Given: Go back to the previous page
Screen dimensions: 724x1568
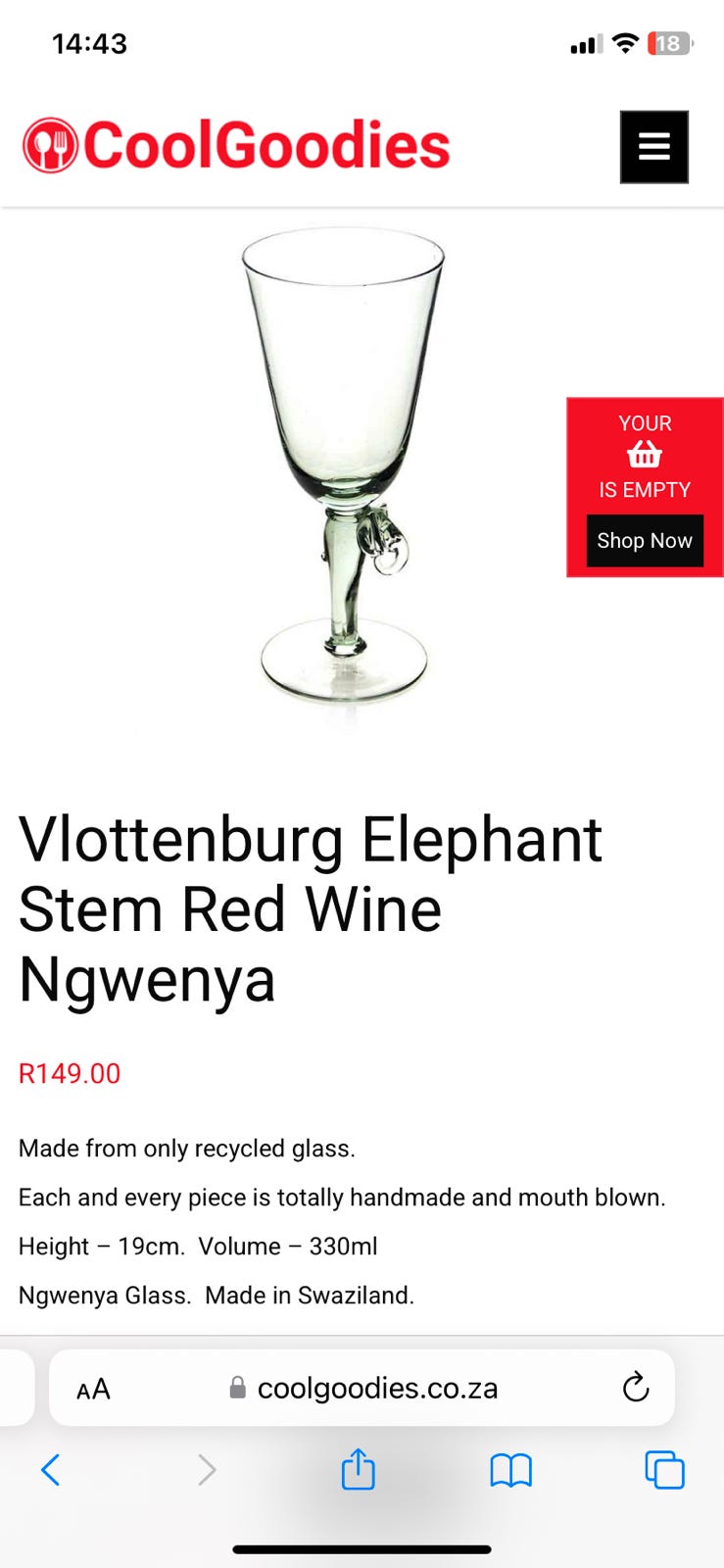Looking at the screenshot, I should [51, 1470].
